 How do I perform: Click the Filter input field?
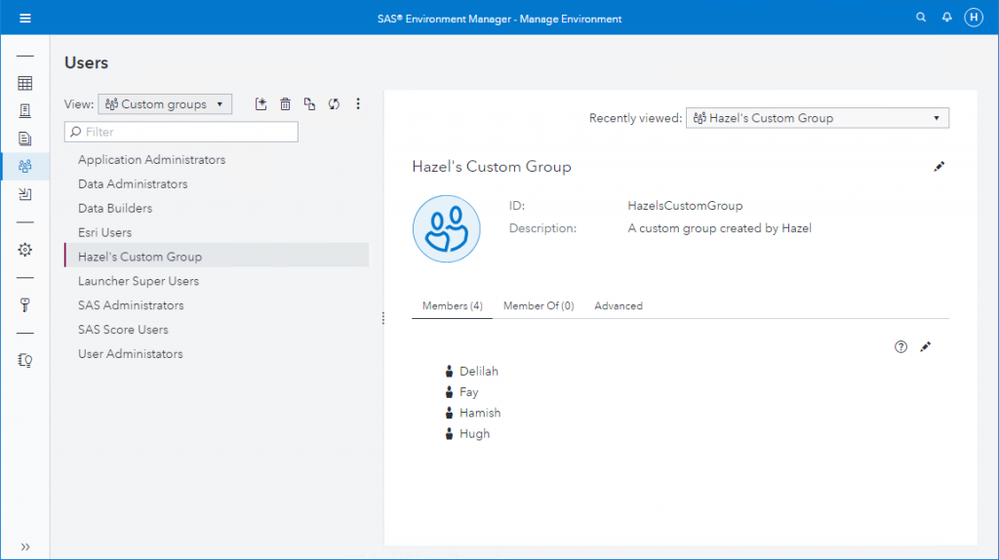coord(181,132)
